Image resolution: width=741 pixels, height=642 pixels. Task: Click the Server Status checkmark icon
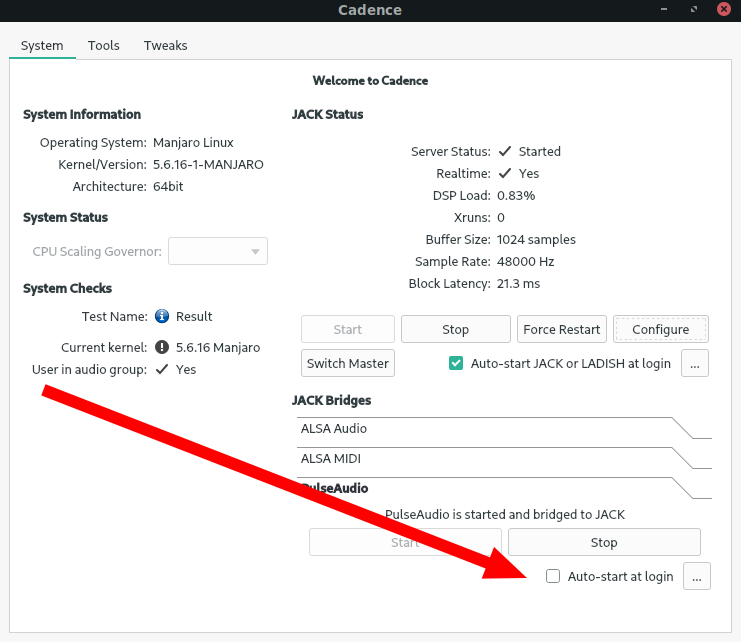[505, 151]
